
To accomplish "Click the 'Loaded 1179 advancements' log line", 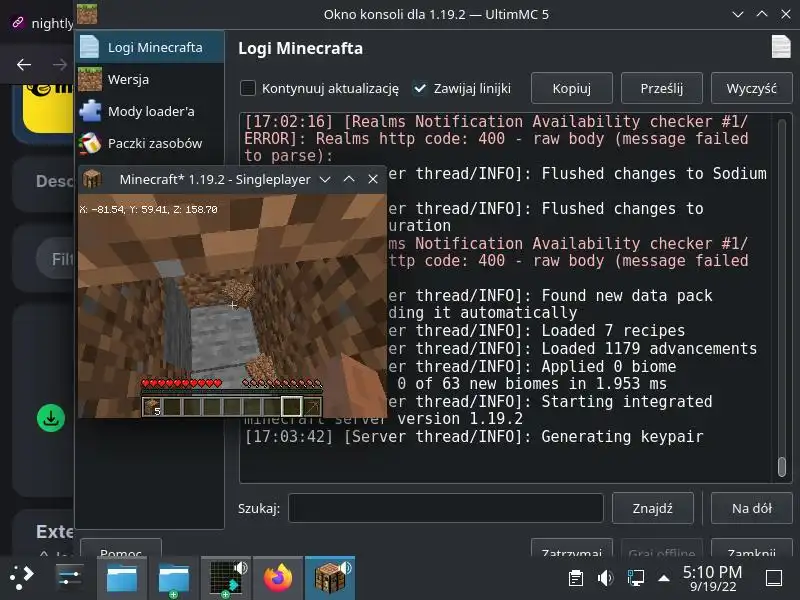I will [571, 348].
